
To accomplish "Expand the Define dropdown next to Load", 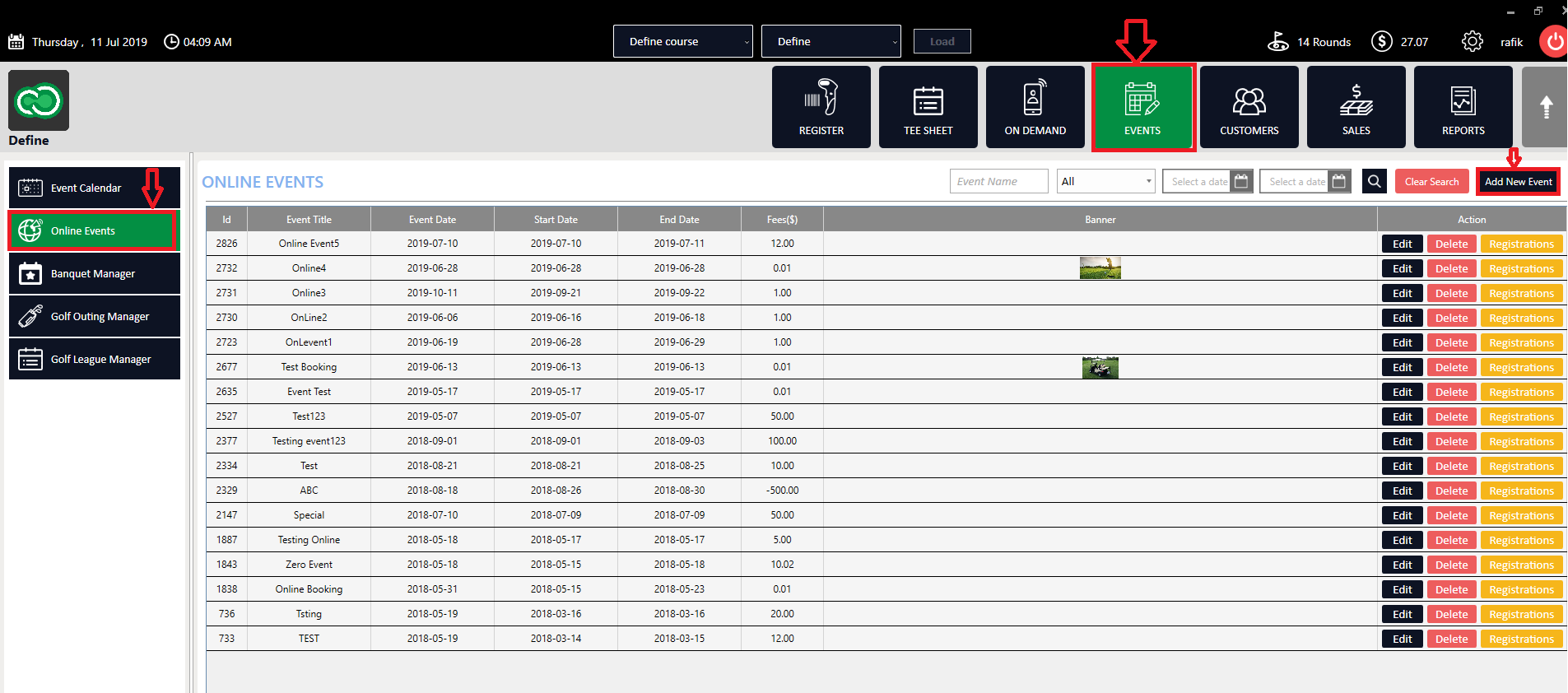I will (x=831, y=41).
